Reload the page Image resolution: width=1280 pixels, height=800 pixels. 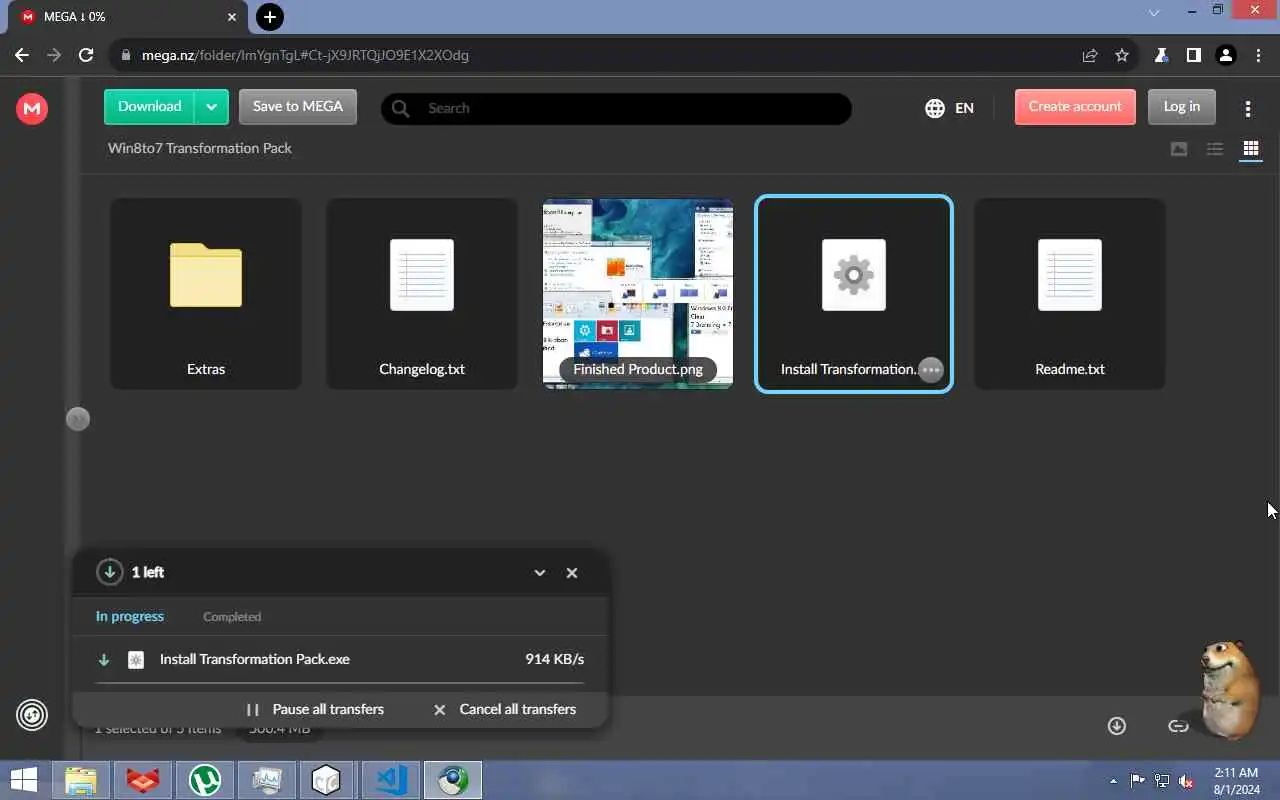[x=86, y=55]
